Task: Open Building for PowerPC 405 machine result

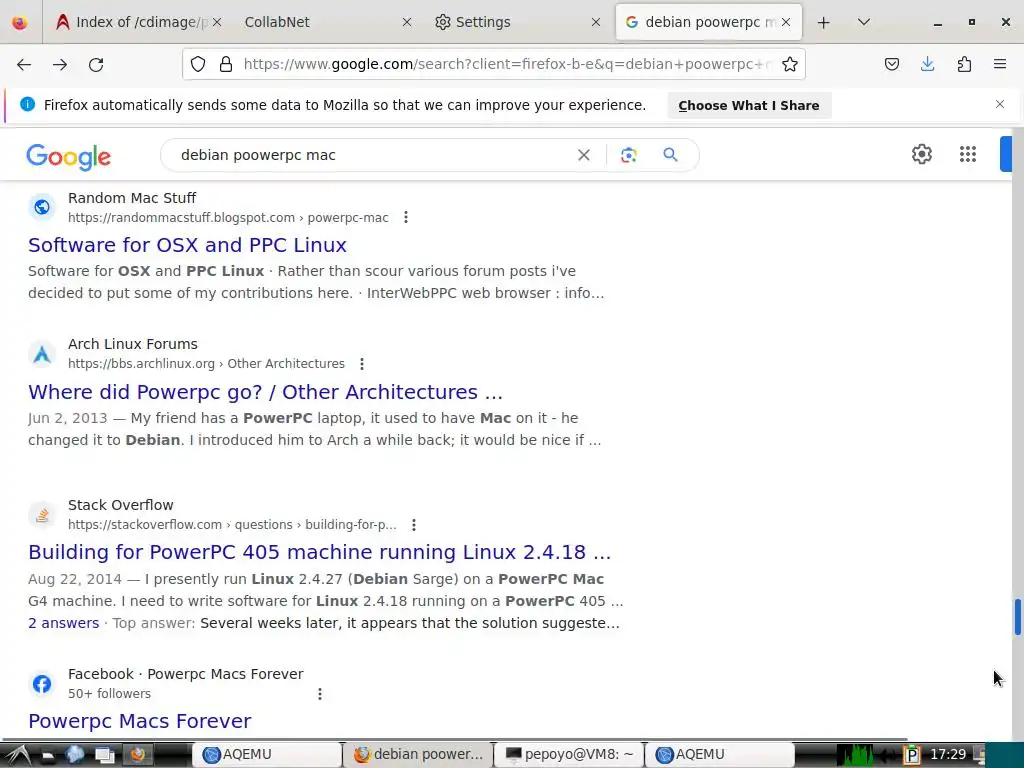Action: tap(319, 552)
